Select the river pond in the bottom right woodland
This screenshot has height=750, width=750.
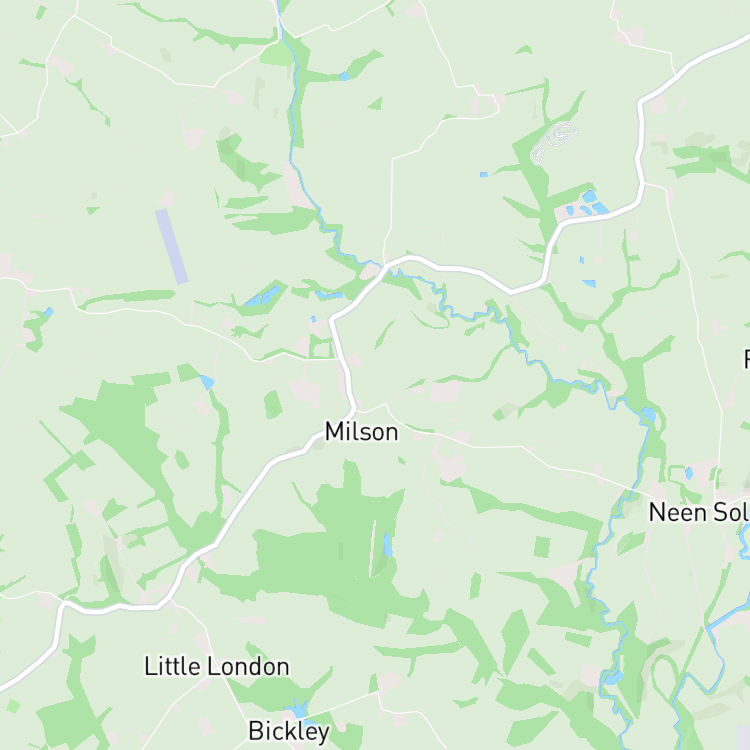pos(614,677)
